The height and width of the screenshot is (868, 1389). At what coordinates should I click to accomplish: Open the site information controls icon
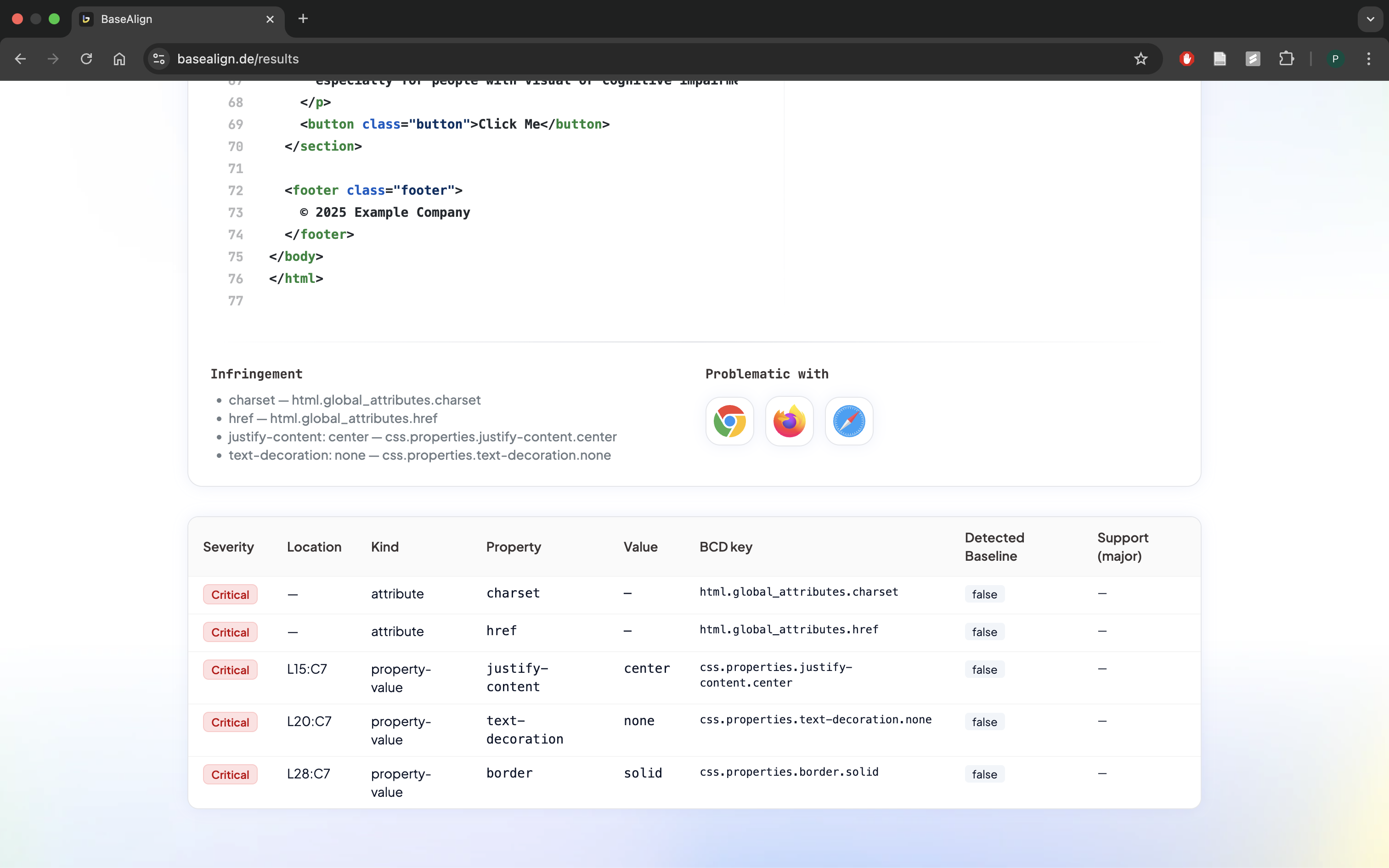(159, 59)
